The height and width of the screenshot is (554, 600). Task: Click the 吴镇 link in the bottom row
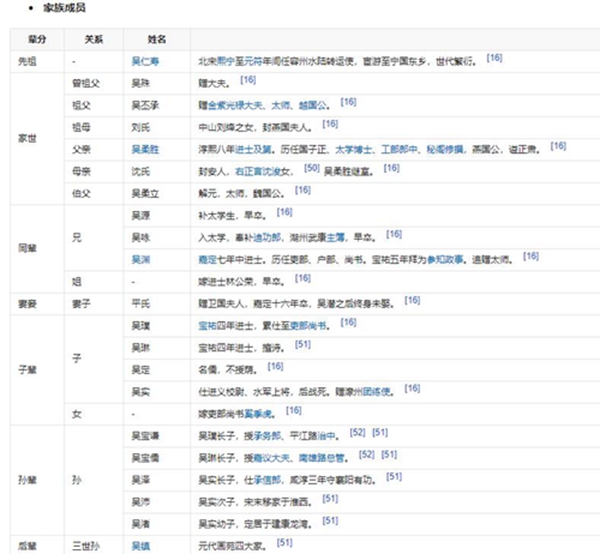(140, 545)
